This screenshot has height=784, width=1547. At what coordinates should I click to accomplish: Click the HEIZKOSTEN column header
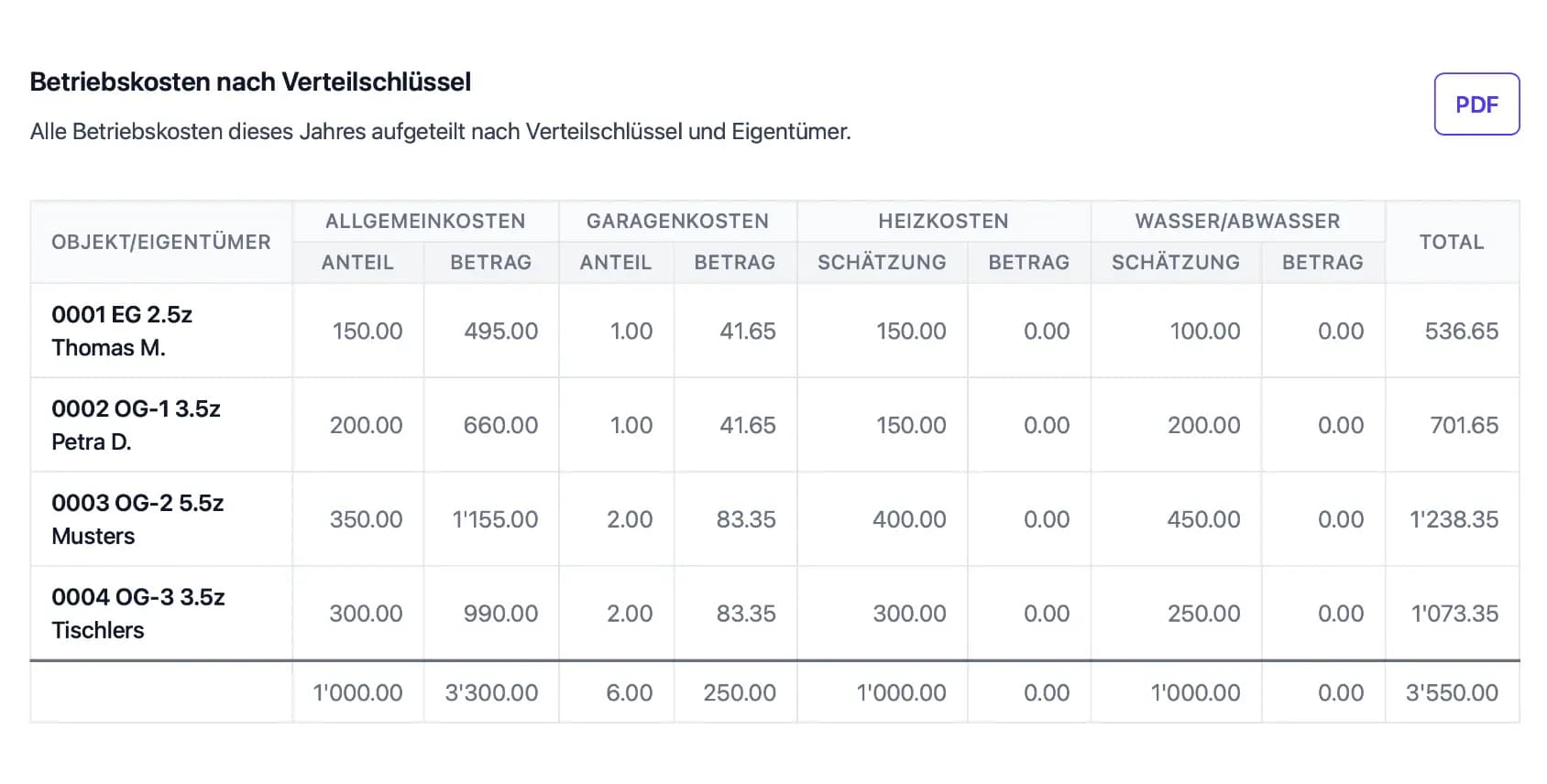[x=943, y=221]
